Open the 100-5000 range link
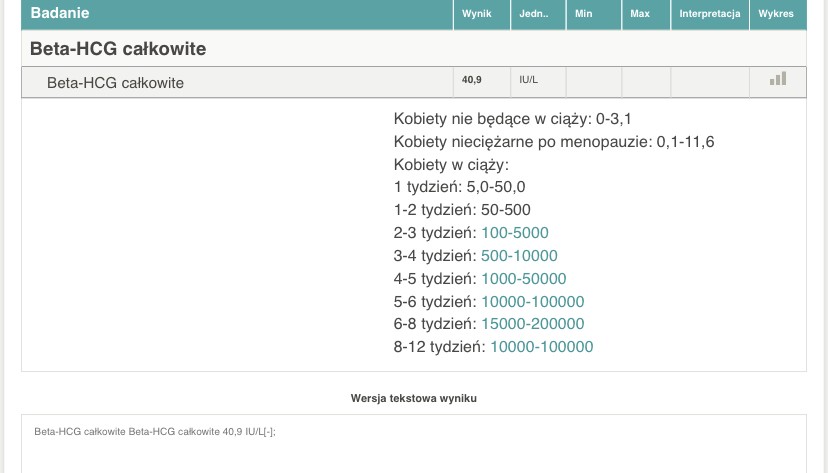Image resolution: width=828 pixels, height=473 pixels. tap(515, 232)
